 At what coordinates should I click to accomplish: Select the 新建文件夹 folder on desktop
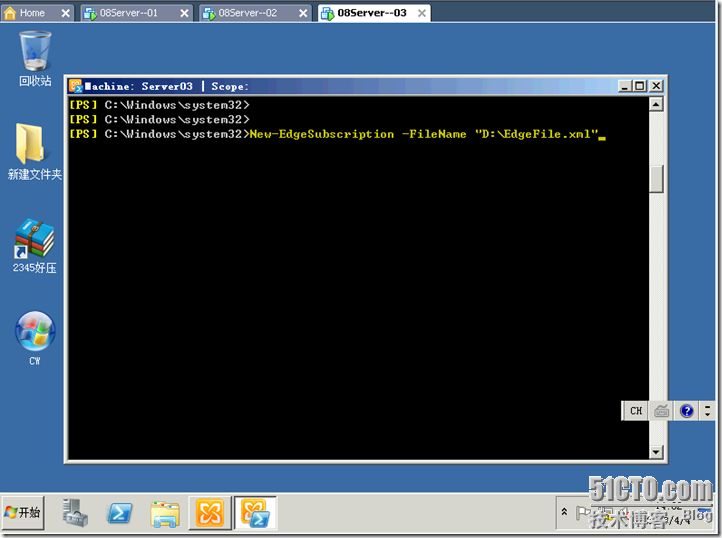coord(34,152)
